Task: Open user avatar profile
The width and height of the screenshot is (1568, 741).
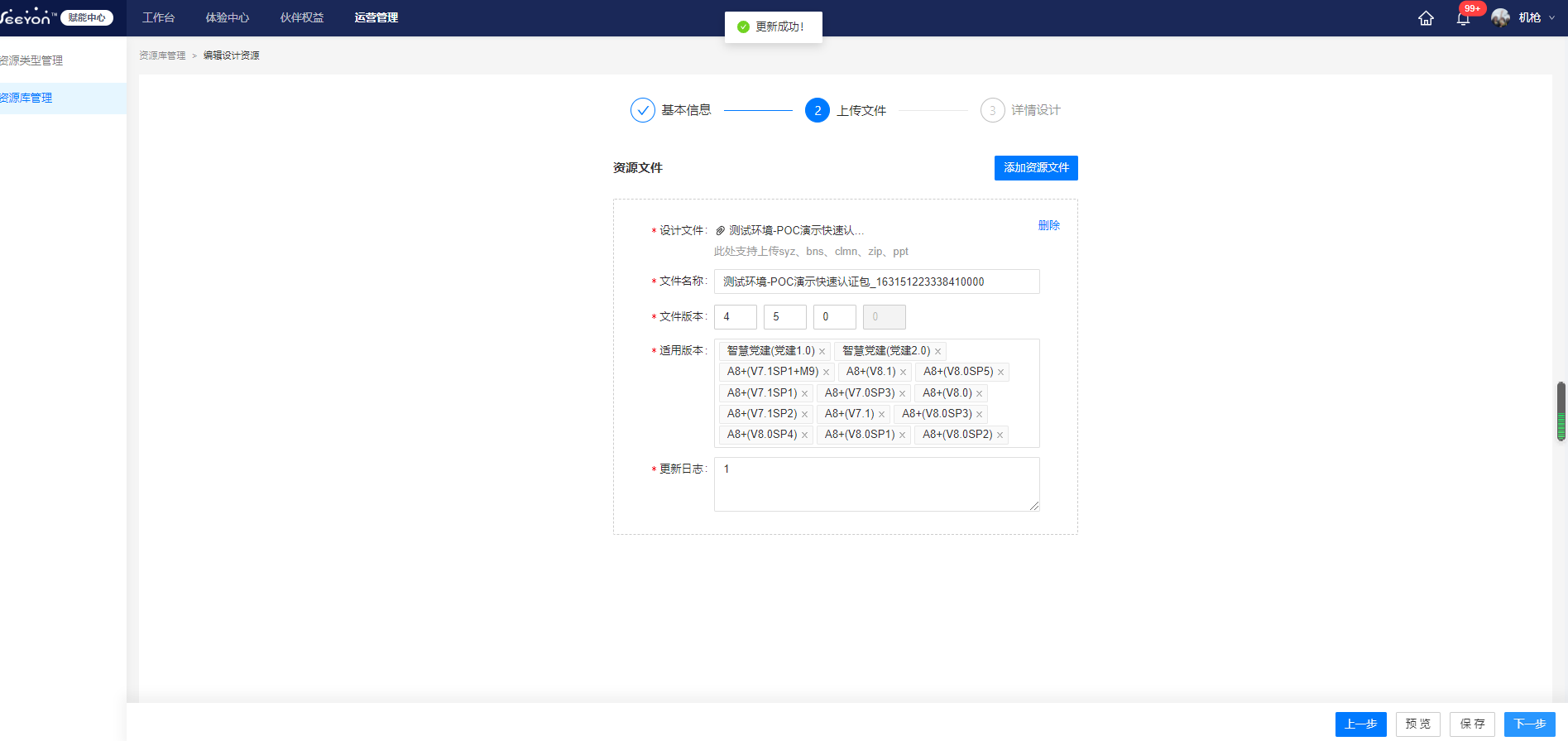Action: tap(1500, 17)
